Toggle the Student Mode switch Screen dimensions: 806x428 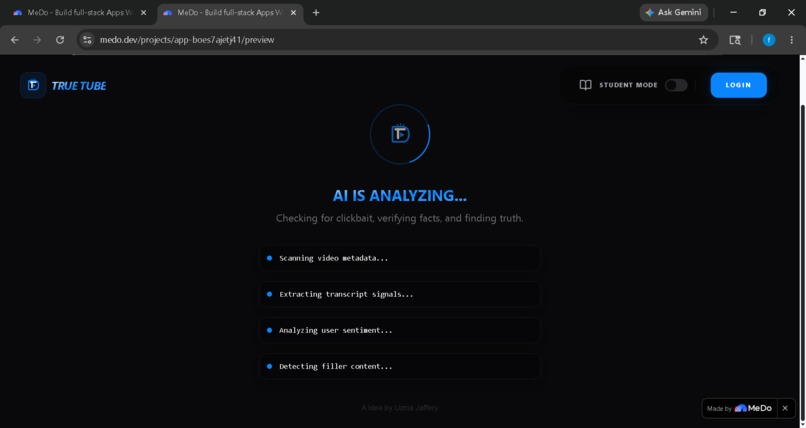[x=675, y=85]
